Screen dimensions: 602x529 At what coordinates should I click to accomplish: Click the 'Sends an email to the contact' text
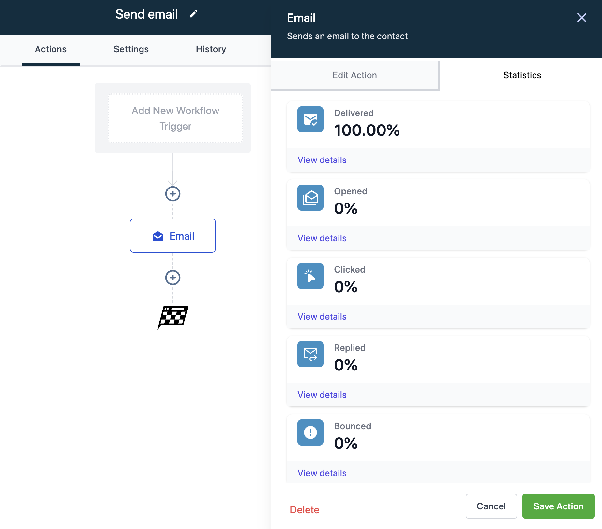pos(347,36)
